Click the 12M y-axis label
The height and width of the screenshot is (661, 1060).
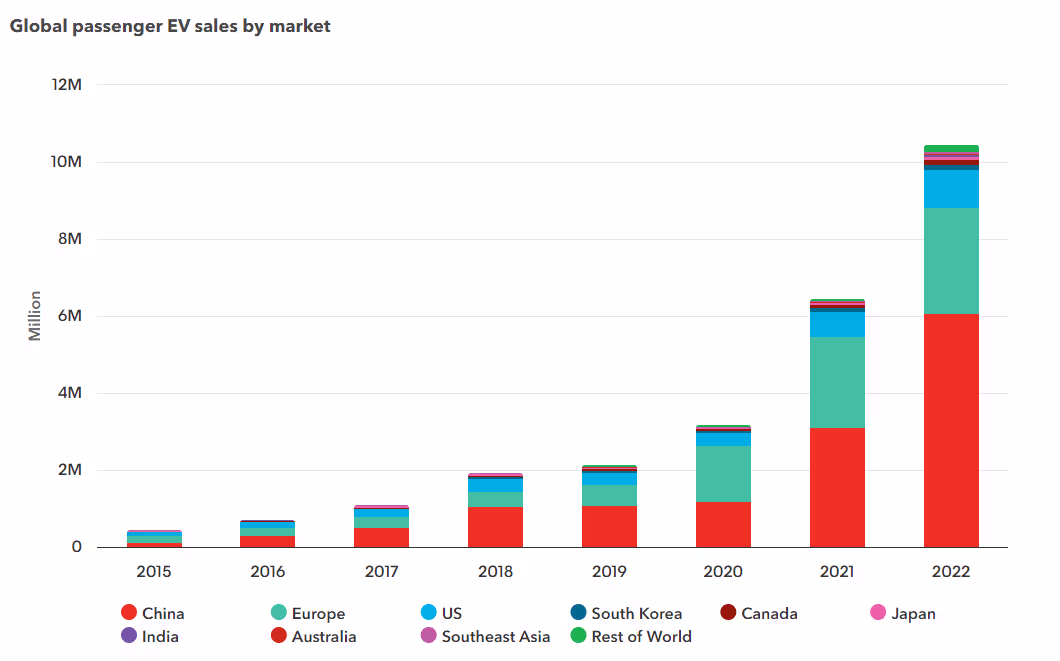pos(66,84)
